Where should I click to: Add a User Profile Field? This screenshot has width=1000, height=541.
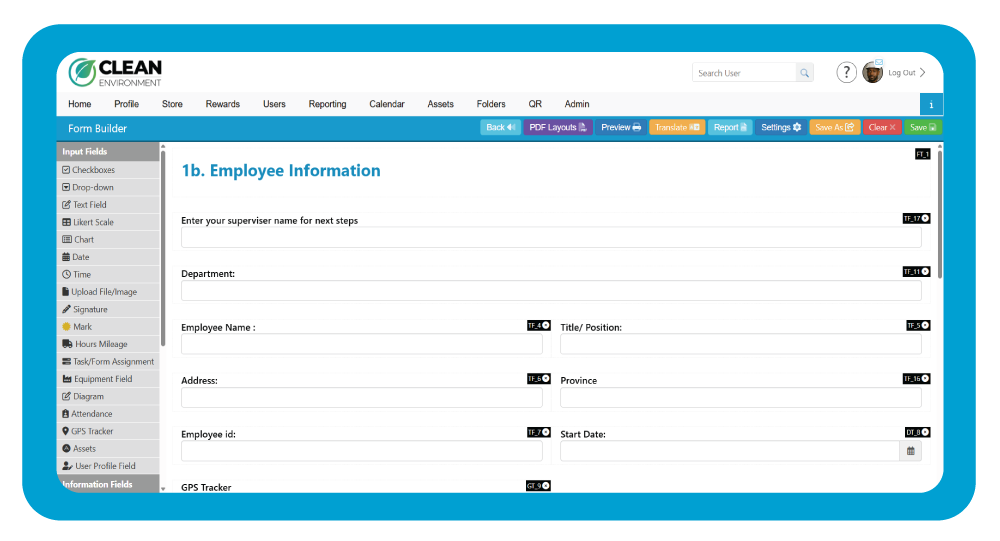point(108,466)
